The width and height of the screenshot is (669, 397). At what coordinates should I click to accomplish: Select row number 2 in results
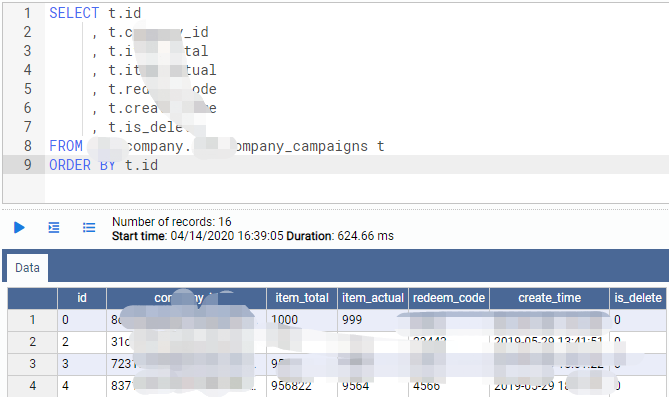click(x=32, y=342)
